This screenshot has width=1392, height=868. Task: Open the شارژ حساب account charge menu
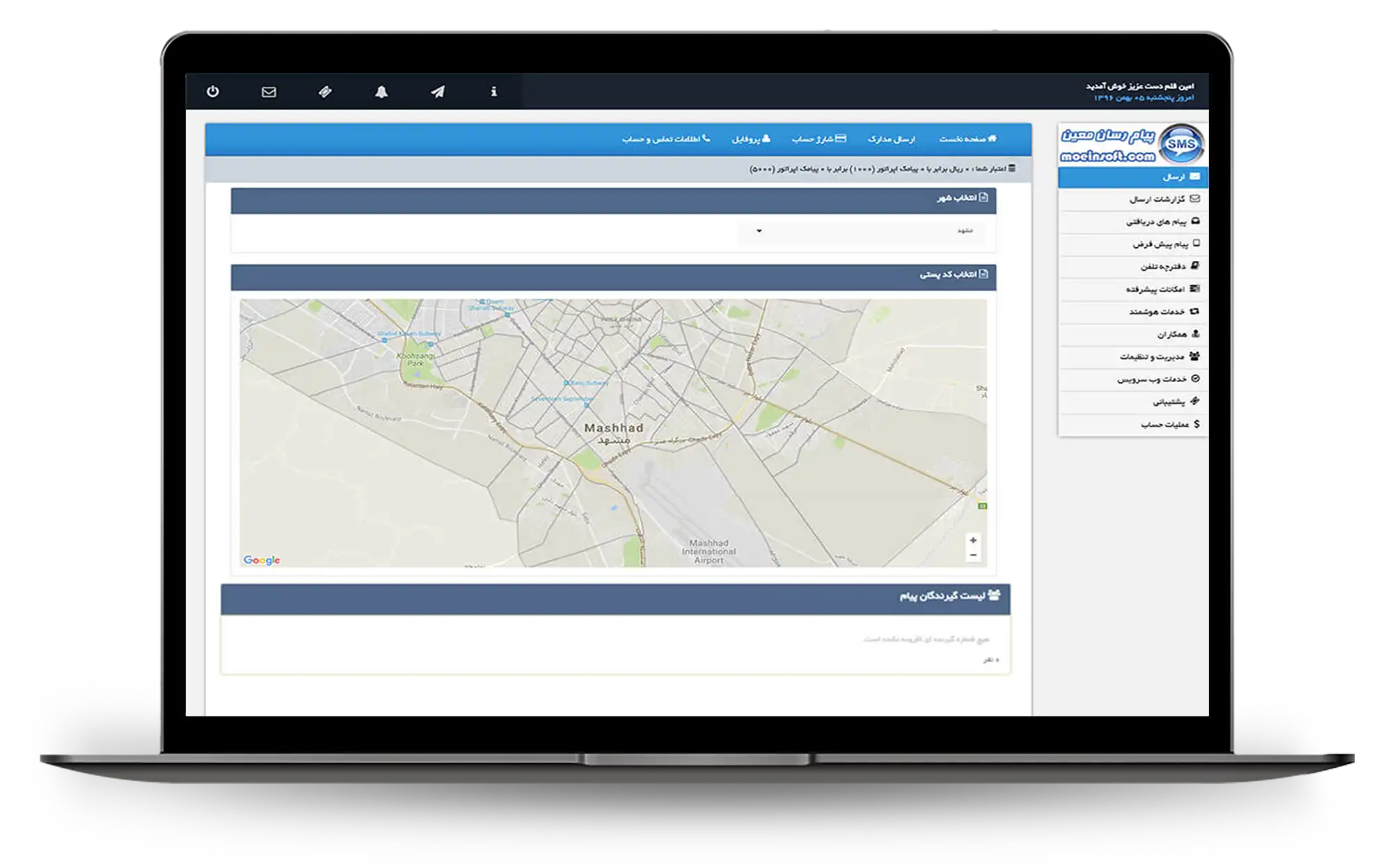pos(818,139)
